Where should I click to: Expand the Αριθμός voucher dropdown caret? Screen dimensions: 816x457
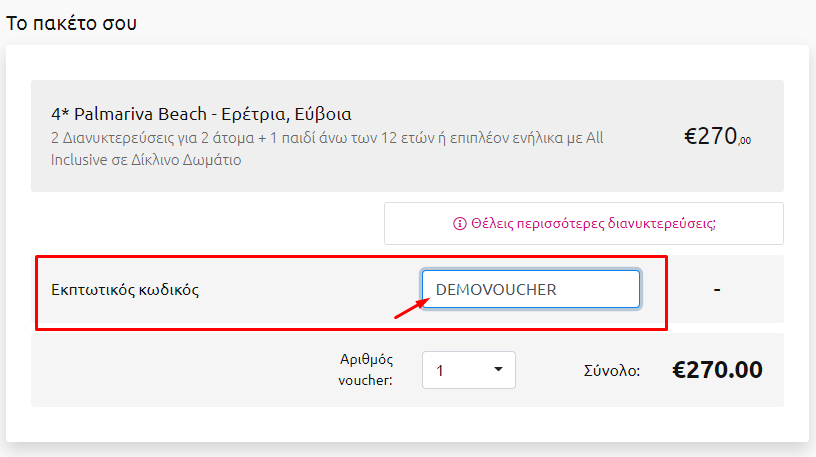(x=498, y=370)
